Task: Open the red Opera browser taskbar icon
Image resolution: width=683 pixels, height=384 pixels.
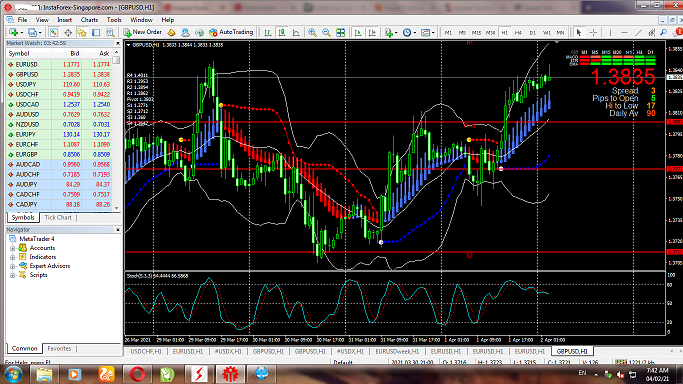Action: 137,374
